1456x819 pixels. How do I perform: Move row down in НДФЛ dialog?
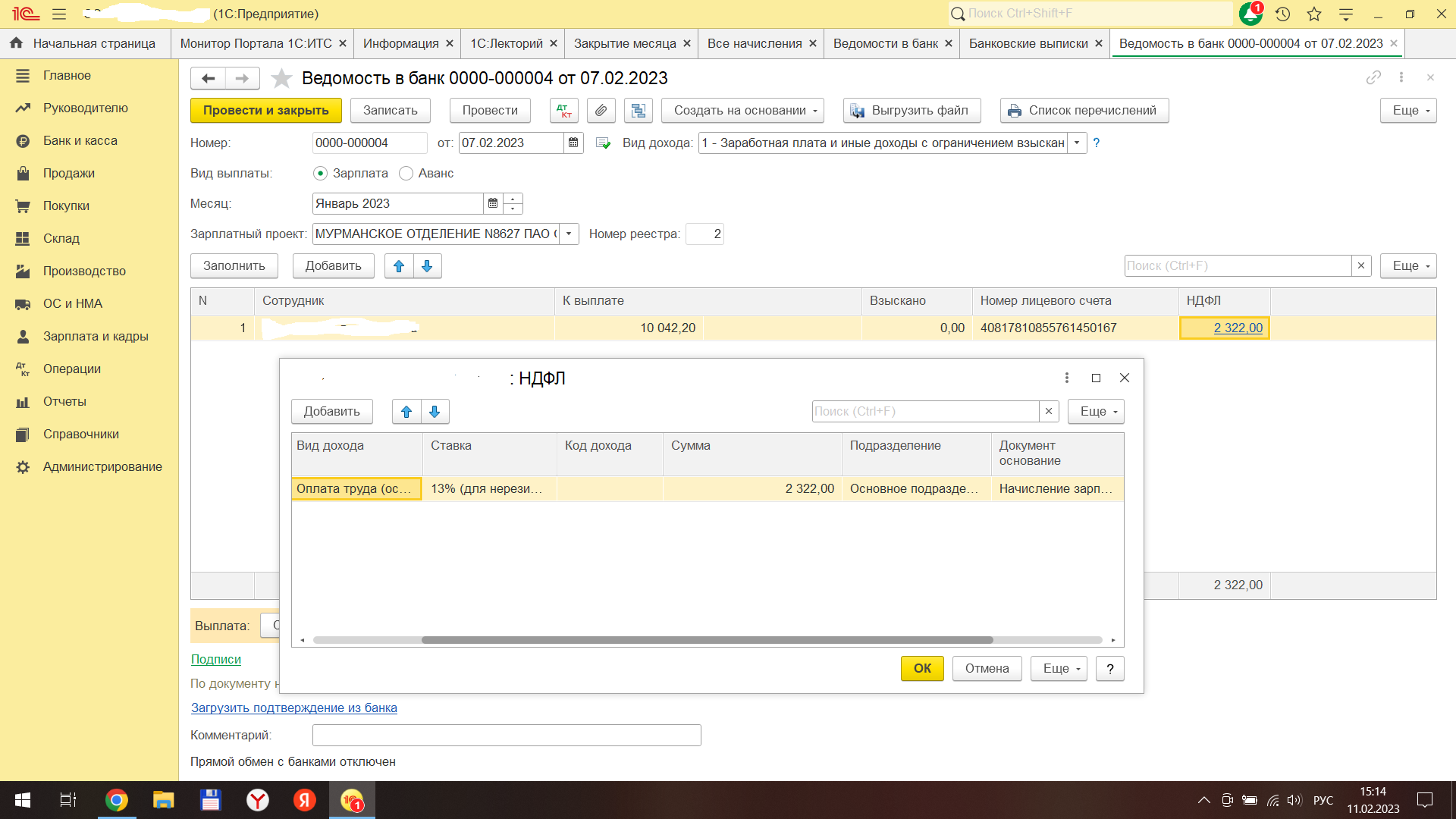(x=435, y=412)
